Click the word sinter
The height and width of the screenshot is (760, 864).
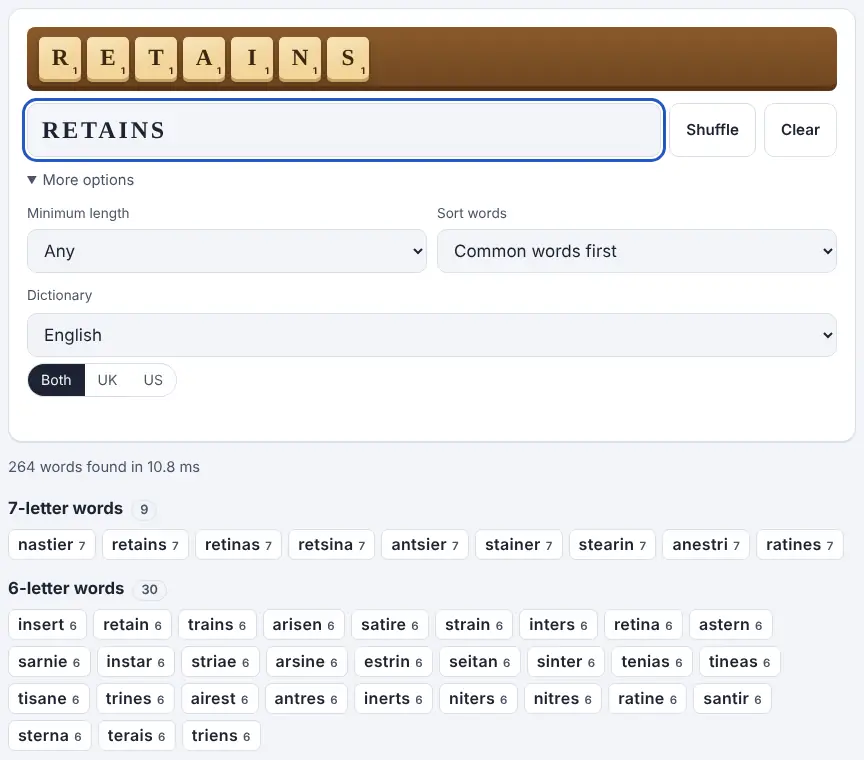566,661
